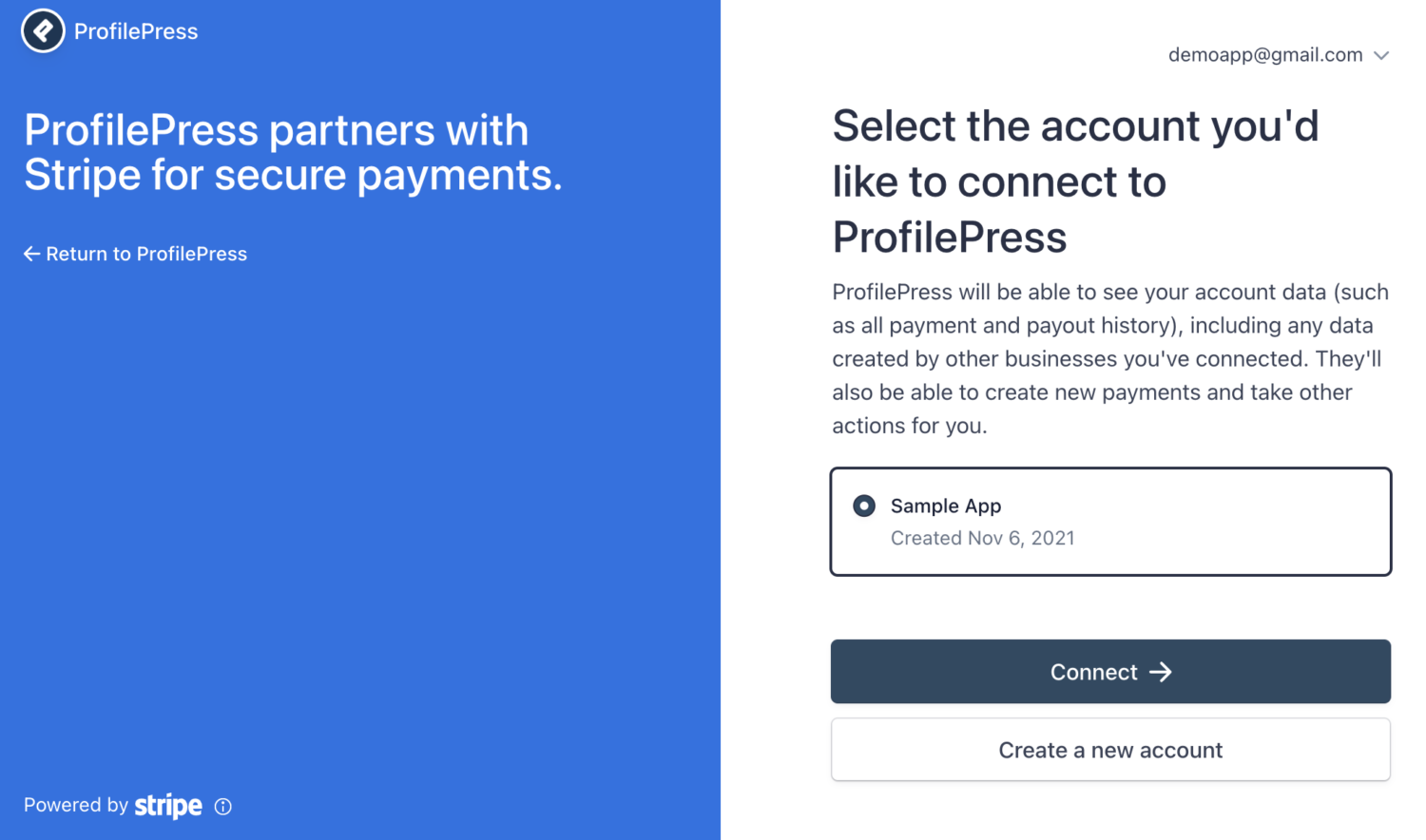Click the info icon beside Stripe logo
The image size is (1426, 840).
click(x=223, y=807)
